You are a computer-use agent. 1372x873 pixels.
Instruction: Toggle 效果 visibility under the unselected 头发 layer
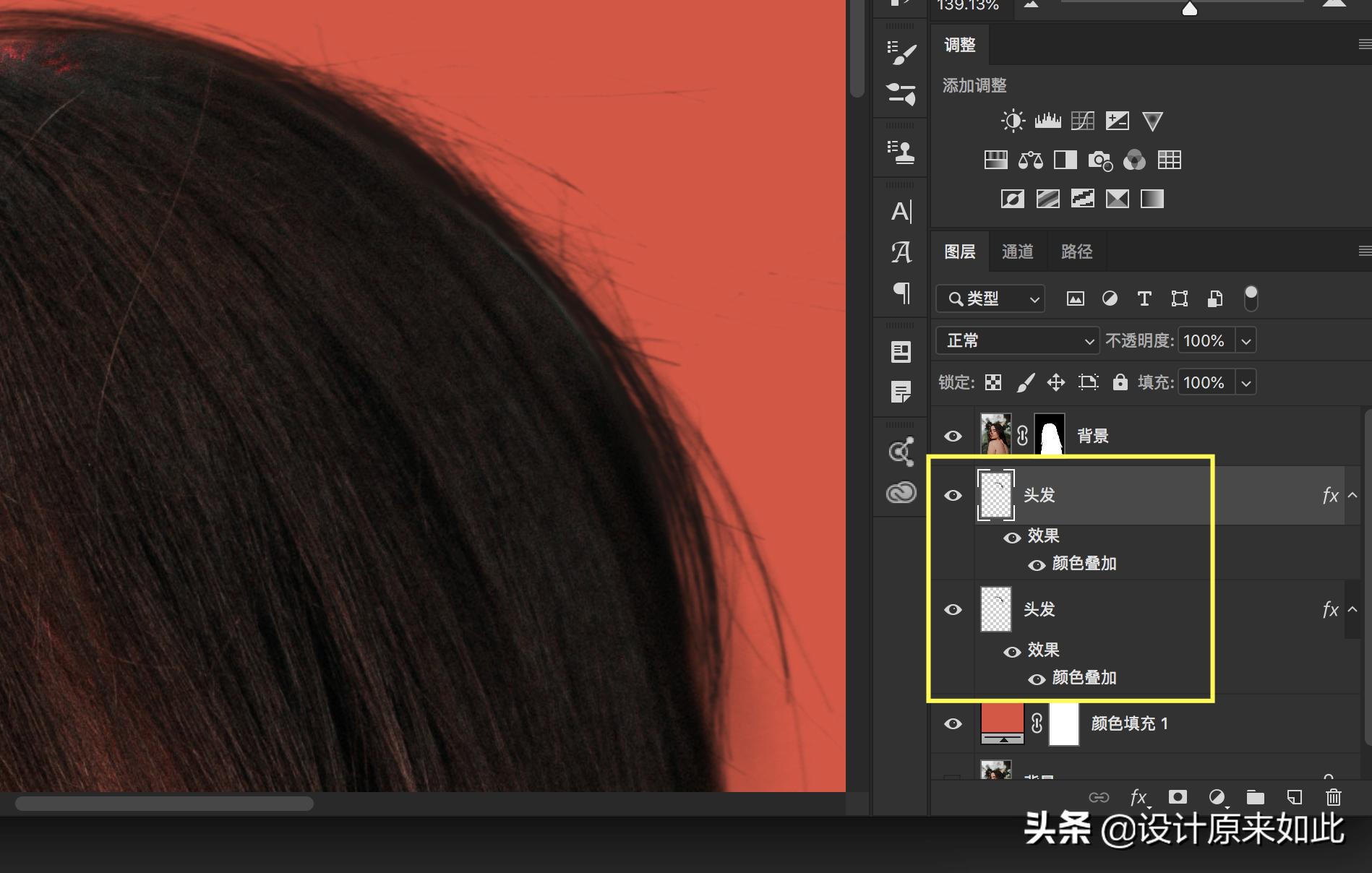(1012, 651)
